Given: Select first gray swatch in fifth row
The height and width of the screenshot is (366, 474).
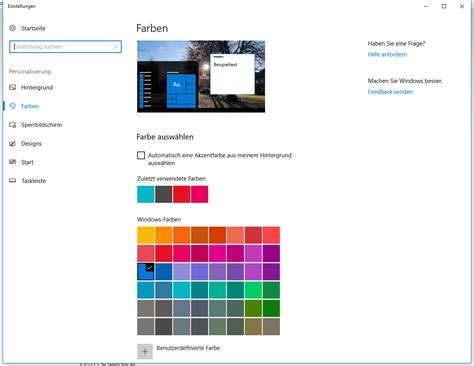Looking at the screenshot, I should click(146, 308).
